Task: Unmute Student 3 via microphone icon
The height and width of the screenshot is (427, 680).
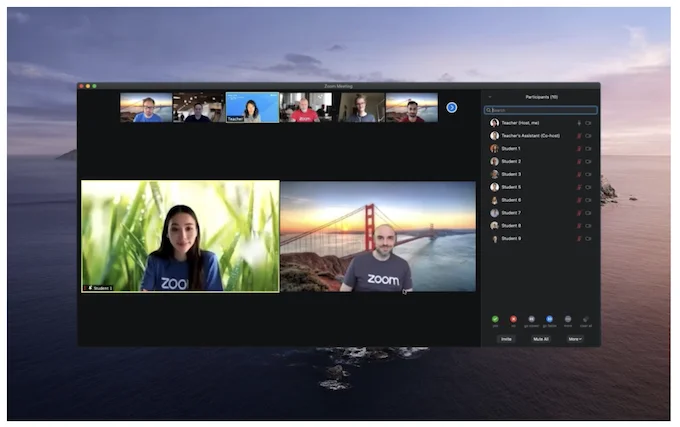Action: point(579,174)
